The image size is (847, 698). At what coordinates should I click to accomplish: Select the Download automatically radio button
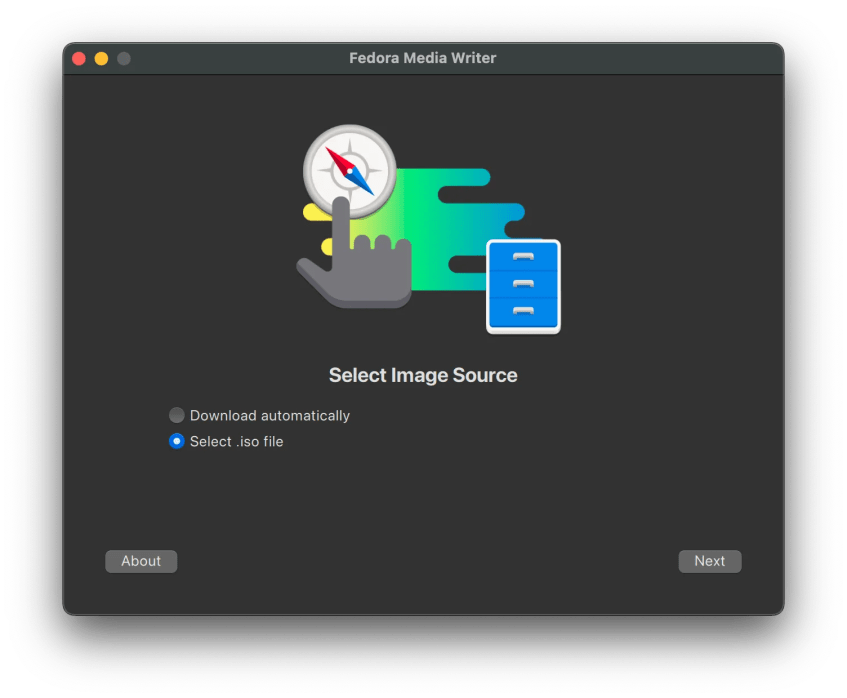click(x=176, y=415)
